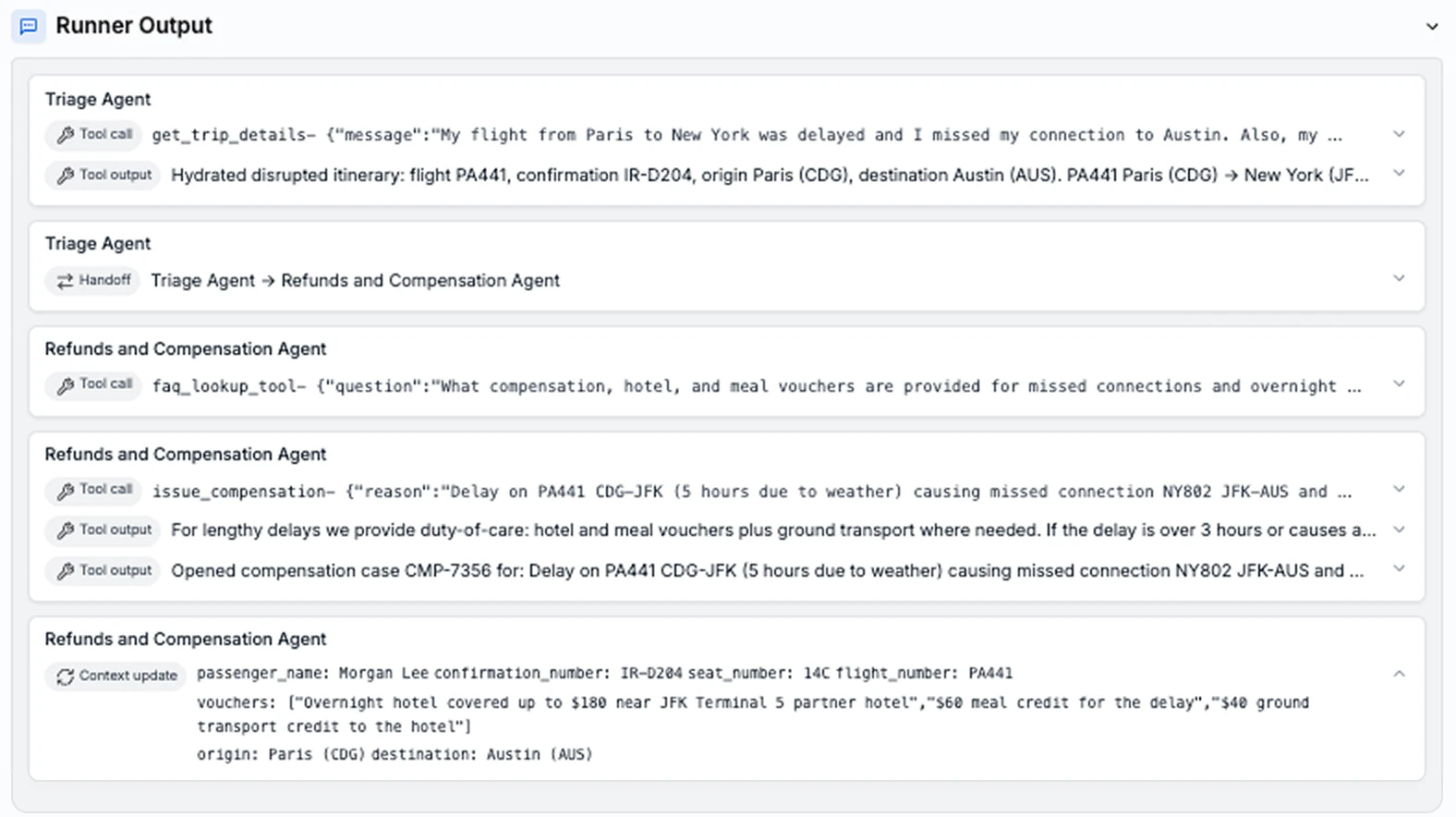Click the wrench icon on the faq_lookup_tool call
This screenshot has height=817, width=1456.
(65, 385)
